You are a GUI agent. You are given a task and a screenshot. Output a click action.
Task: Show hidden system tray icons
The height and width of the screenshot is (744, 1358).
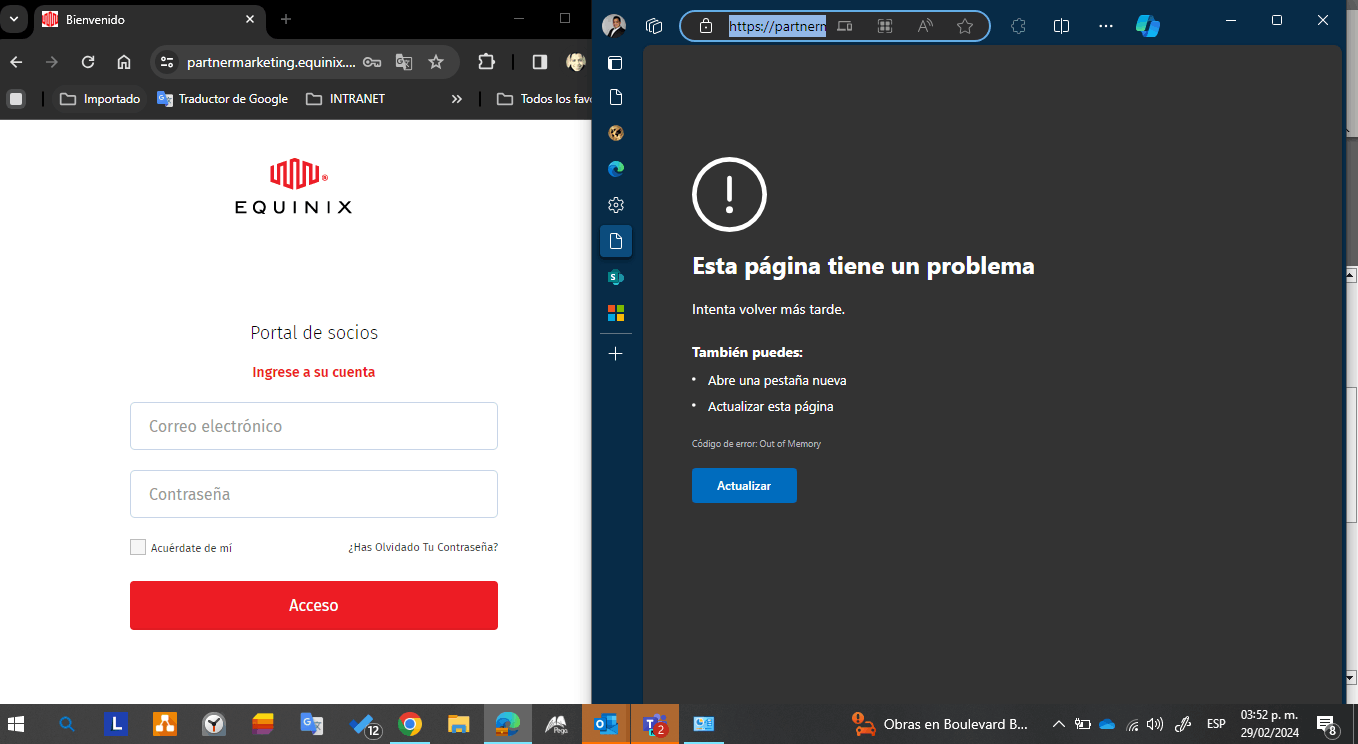point(1059,724)
